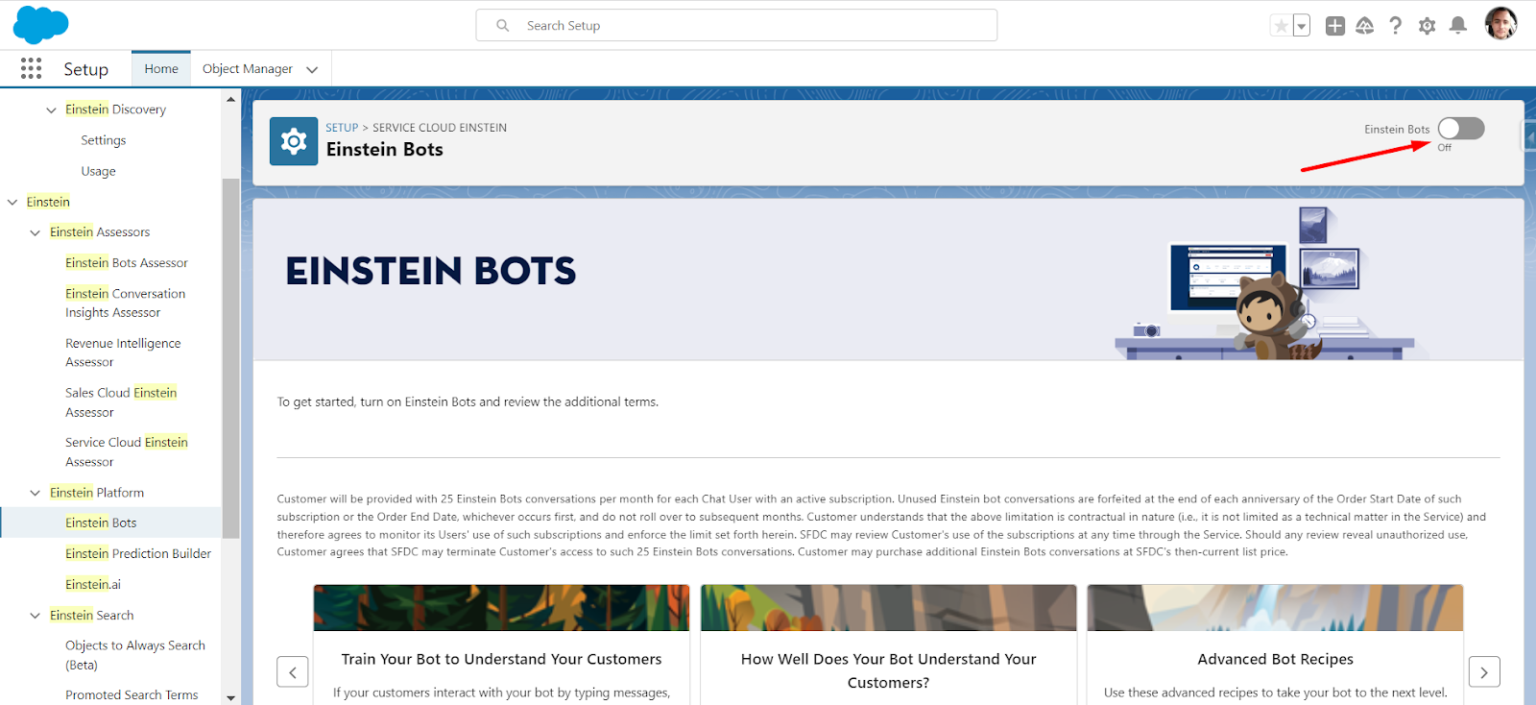
Task: Click the Trailhead guidance icon
Action: coord(1364,26)
